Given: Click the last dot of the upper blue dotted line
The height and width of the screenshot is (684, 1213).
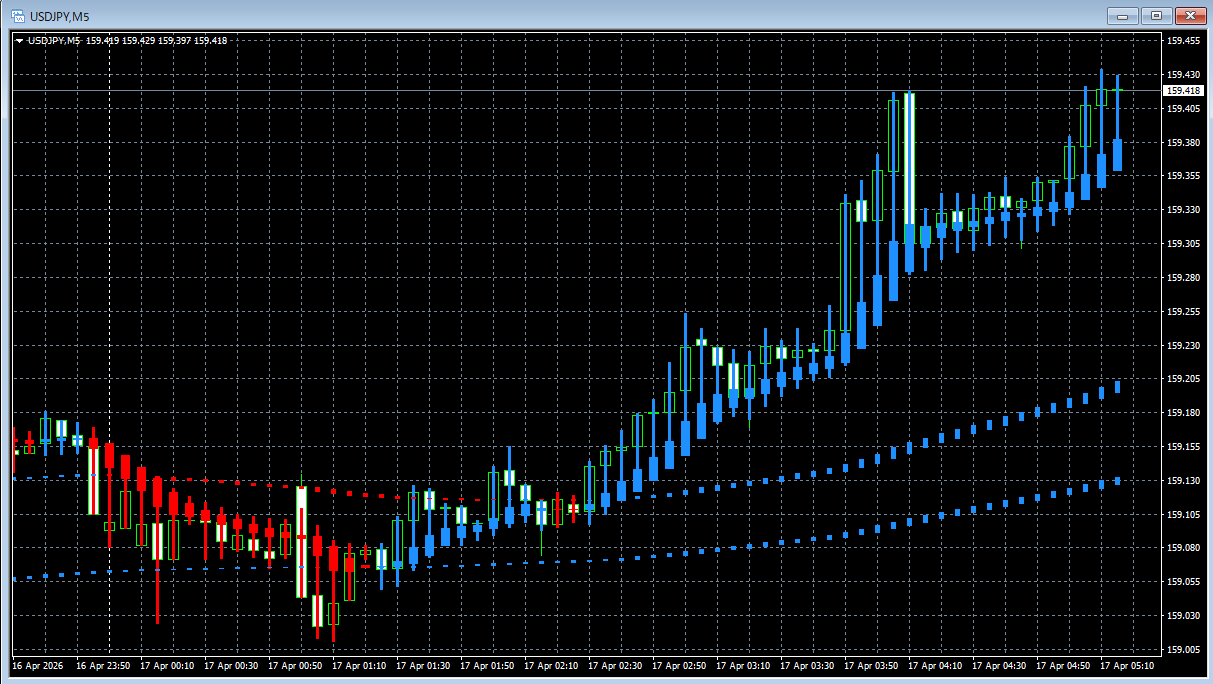Looking at the screenshot, I should click(1117, 386).
